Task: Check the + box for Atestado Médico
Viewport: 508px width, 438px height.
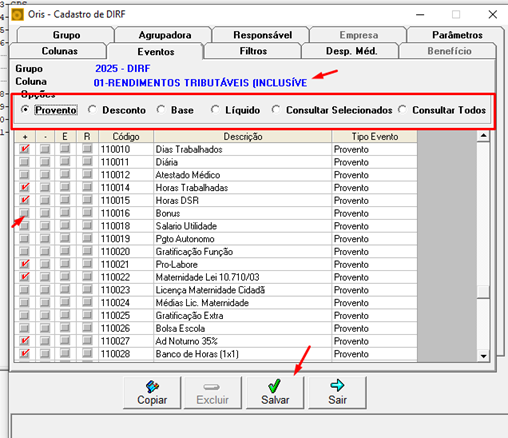Action: 24,175
